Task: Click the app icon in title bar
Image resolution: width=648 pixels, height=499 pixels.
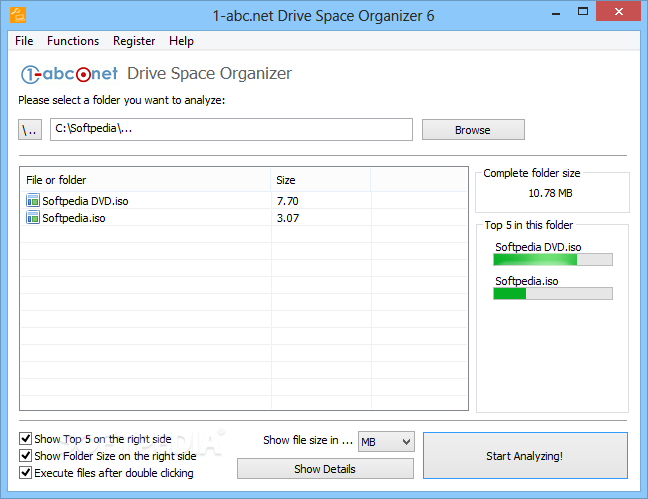Action: click(18, 15)
